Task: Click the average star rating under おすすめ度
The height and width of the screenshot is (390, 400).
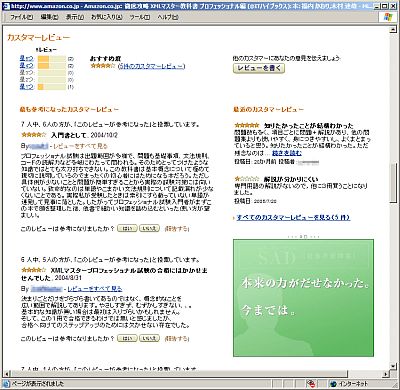Action: click(x=102, y=66)
